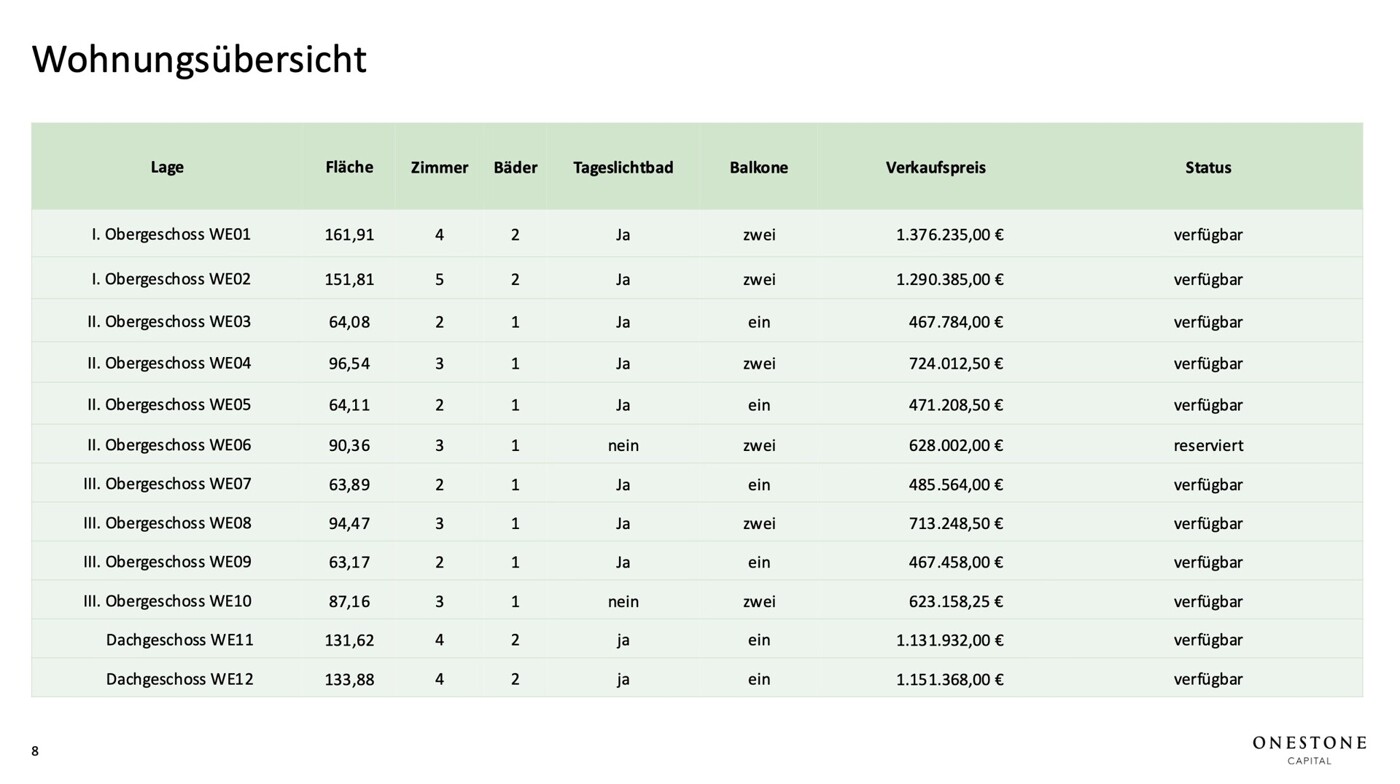Viewport: 1400px width, 784px height.
Task: Click the II. Obergeschoss WE03 cell
Action: coord(169,322)
